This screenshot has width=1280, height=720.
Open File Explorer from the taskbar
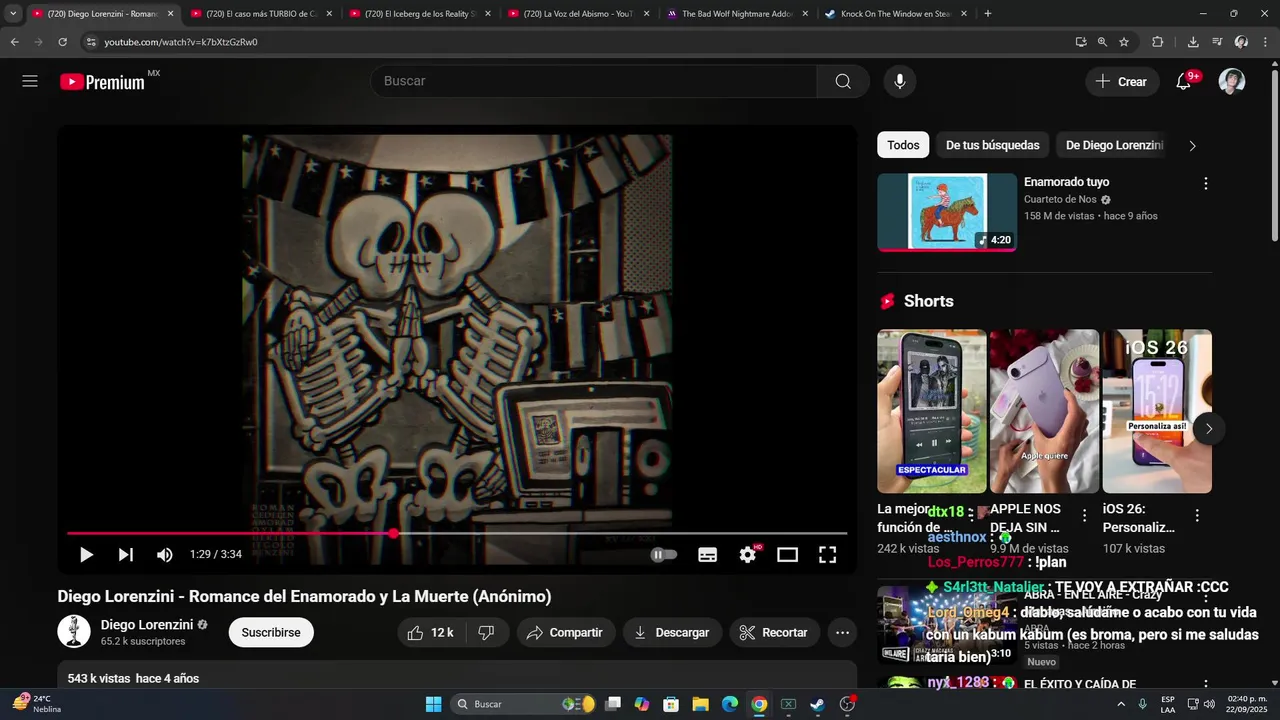[x=701, y=704]
